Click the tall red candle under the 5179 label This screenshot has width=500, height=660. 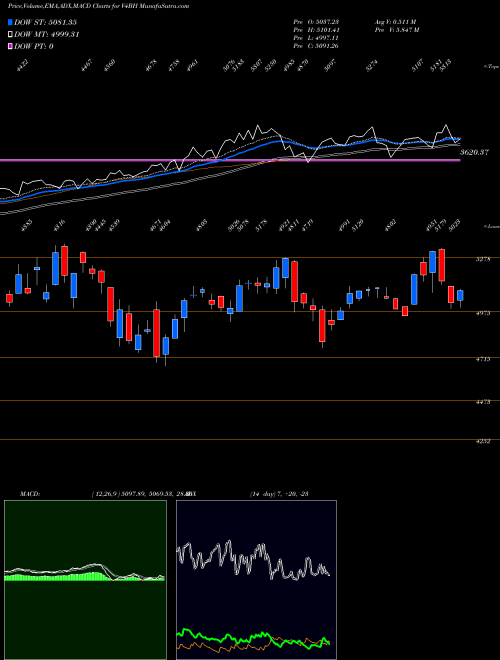441,265
